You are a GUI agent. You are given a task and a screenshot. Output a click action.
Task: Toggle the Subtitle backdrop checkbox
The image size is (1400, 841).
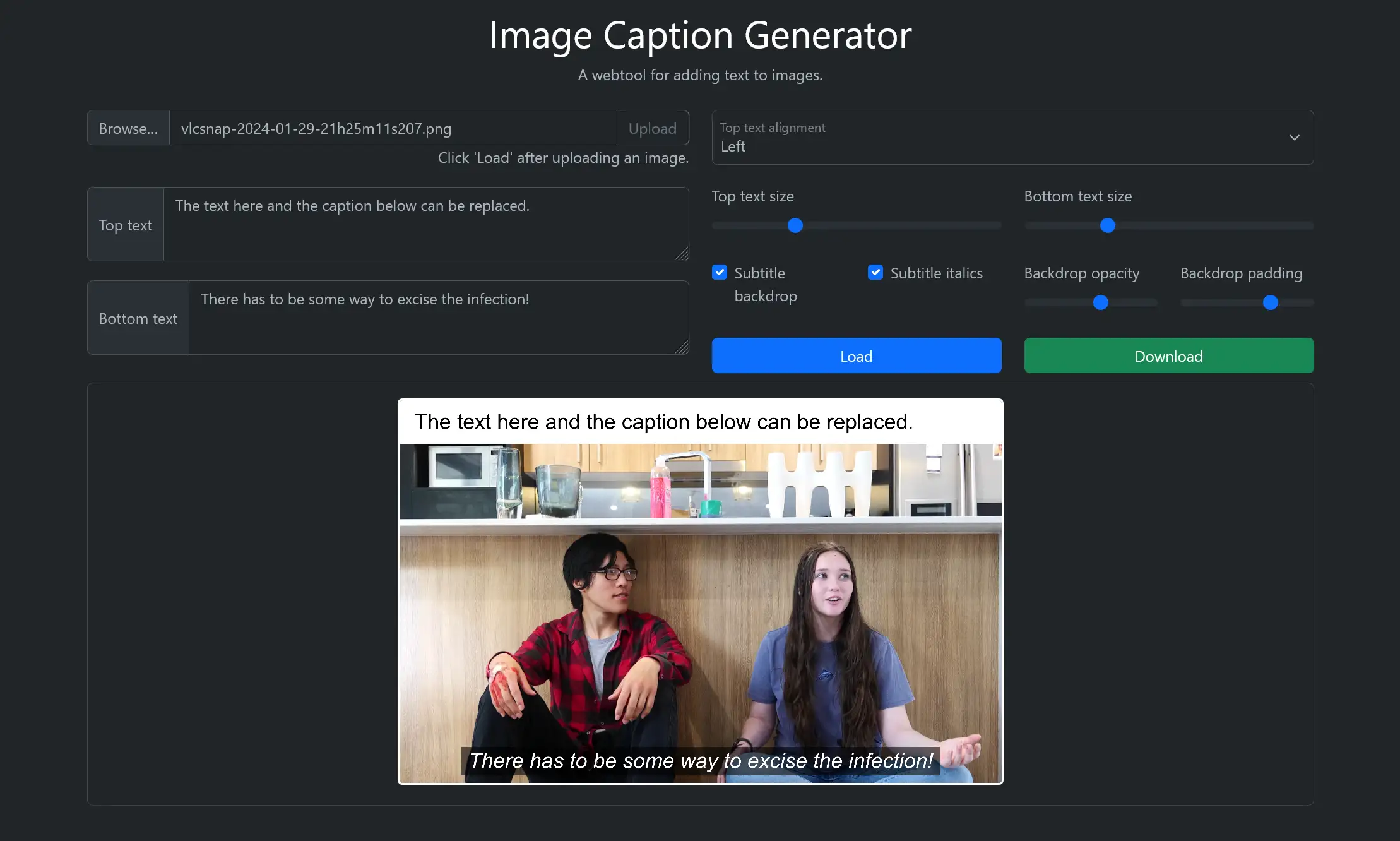point(719,272)
